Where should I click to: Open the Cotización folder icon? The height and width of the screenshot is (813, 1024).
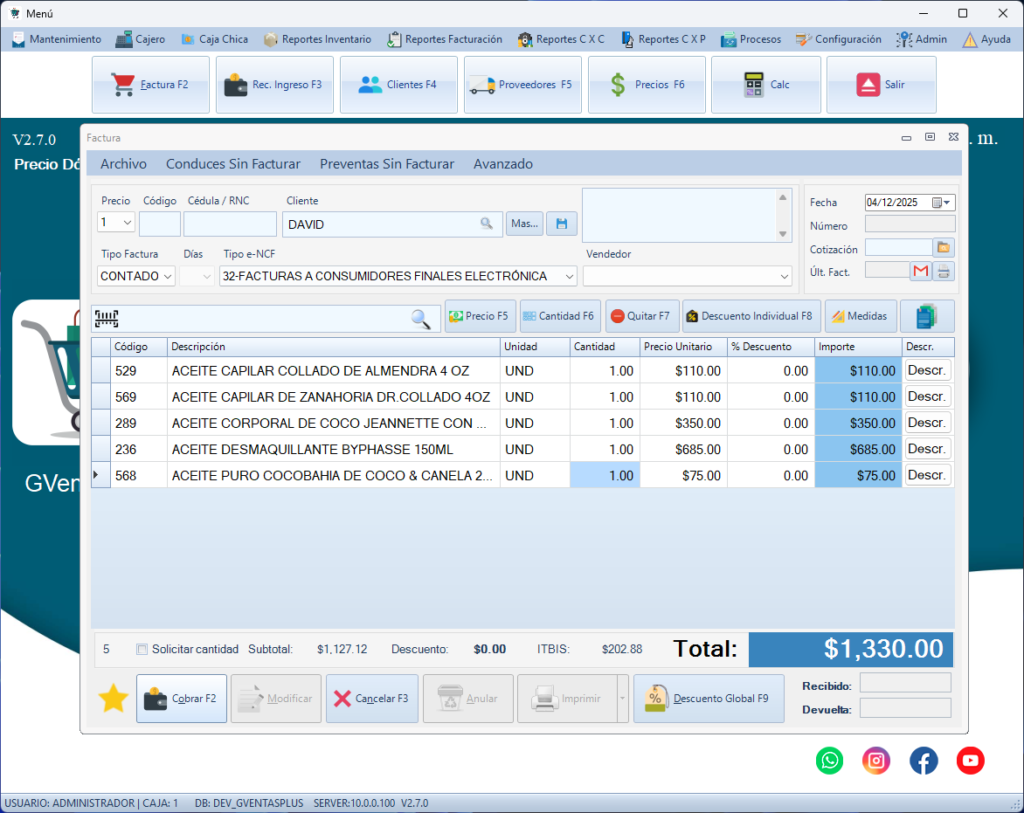pyautogui.click(x=943, y=247)
